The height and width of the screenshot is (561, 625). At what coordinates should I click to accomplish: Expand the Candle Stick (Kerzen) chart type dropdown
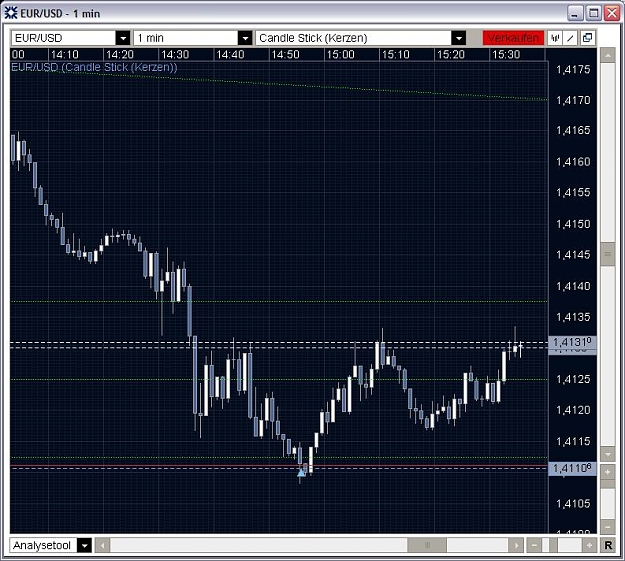coord(459,38)
